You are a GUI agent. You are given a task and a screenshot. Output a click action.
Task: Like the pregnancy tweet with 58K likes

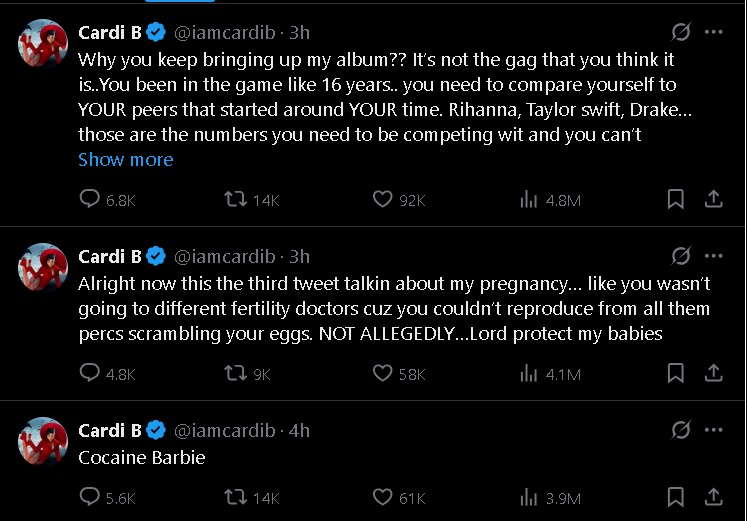coord(382,374)
